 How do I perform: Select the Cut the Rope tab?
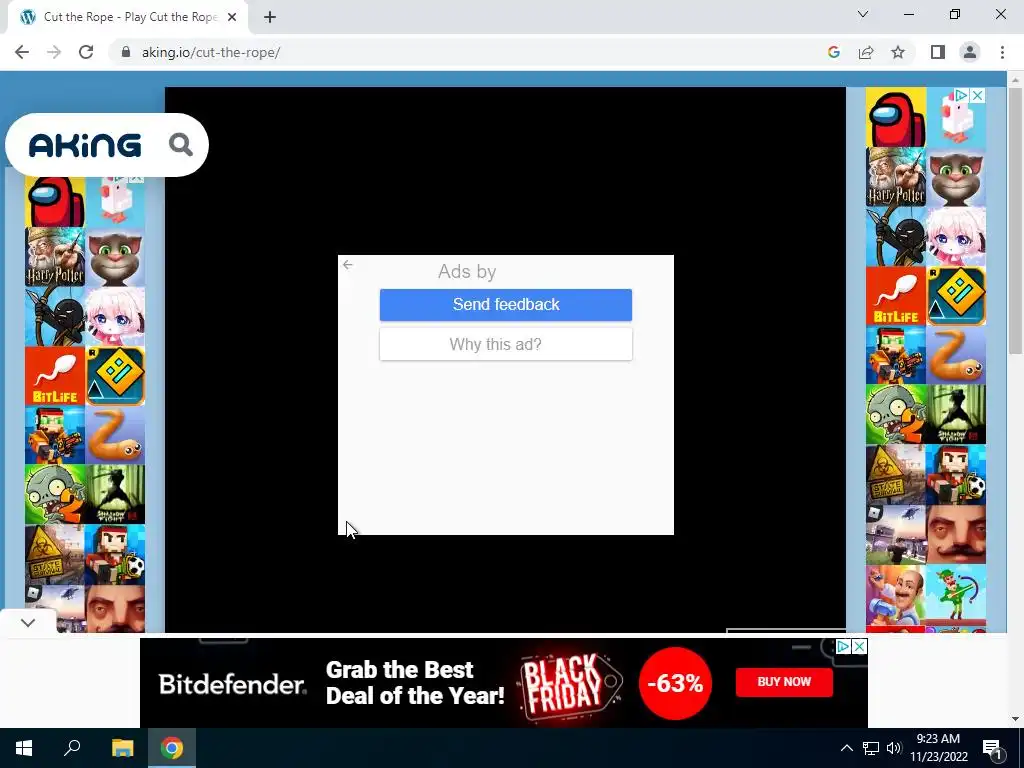pyautogui.click(x=127, y=17)
